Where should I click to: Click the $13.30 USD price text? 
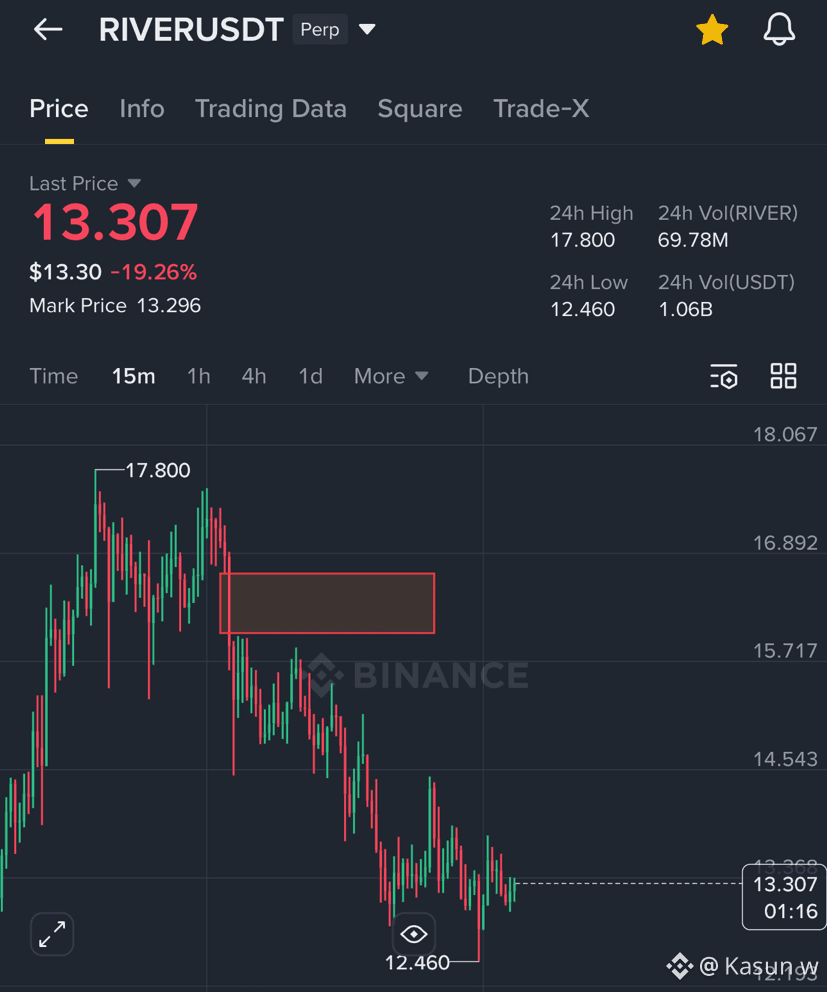tap(65, 272)
